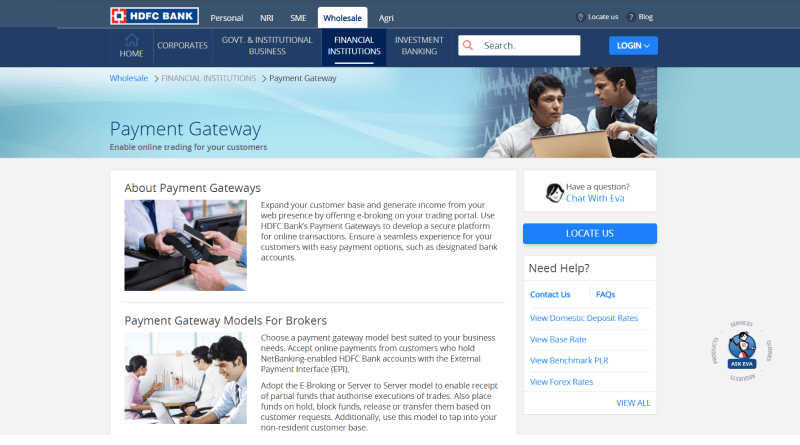This screenshot has height=445, width=800.
Task: Open the Financial Institutions menu
Action: click(x=354, y=45)
